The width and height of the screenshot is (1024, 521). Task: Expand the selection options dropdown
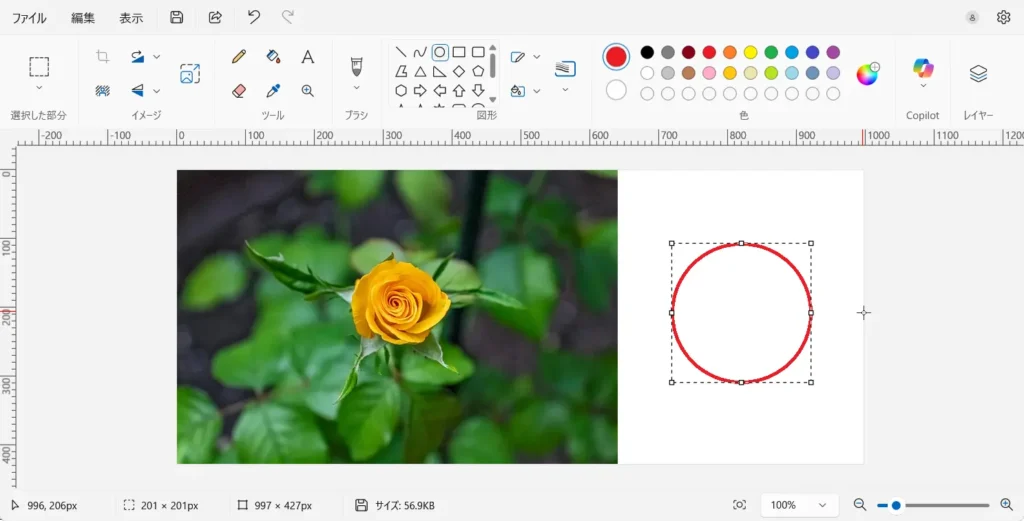pyautogui.click(x=39, y=87)
